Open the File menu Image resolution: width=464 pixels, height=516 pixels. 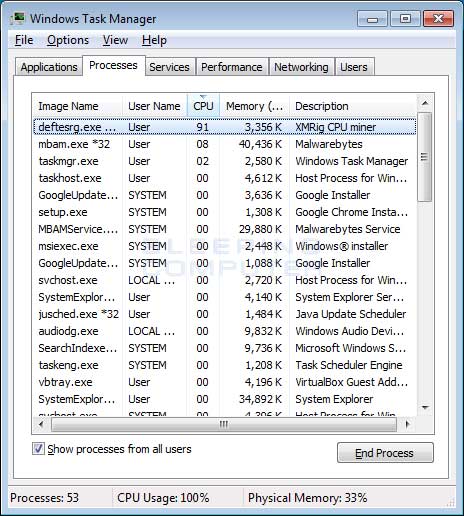(24, 40)
